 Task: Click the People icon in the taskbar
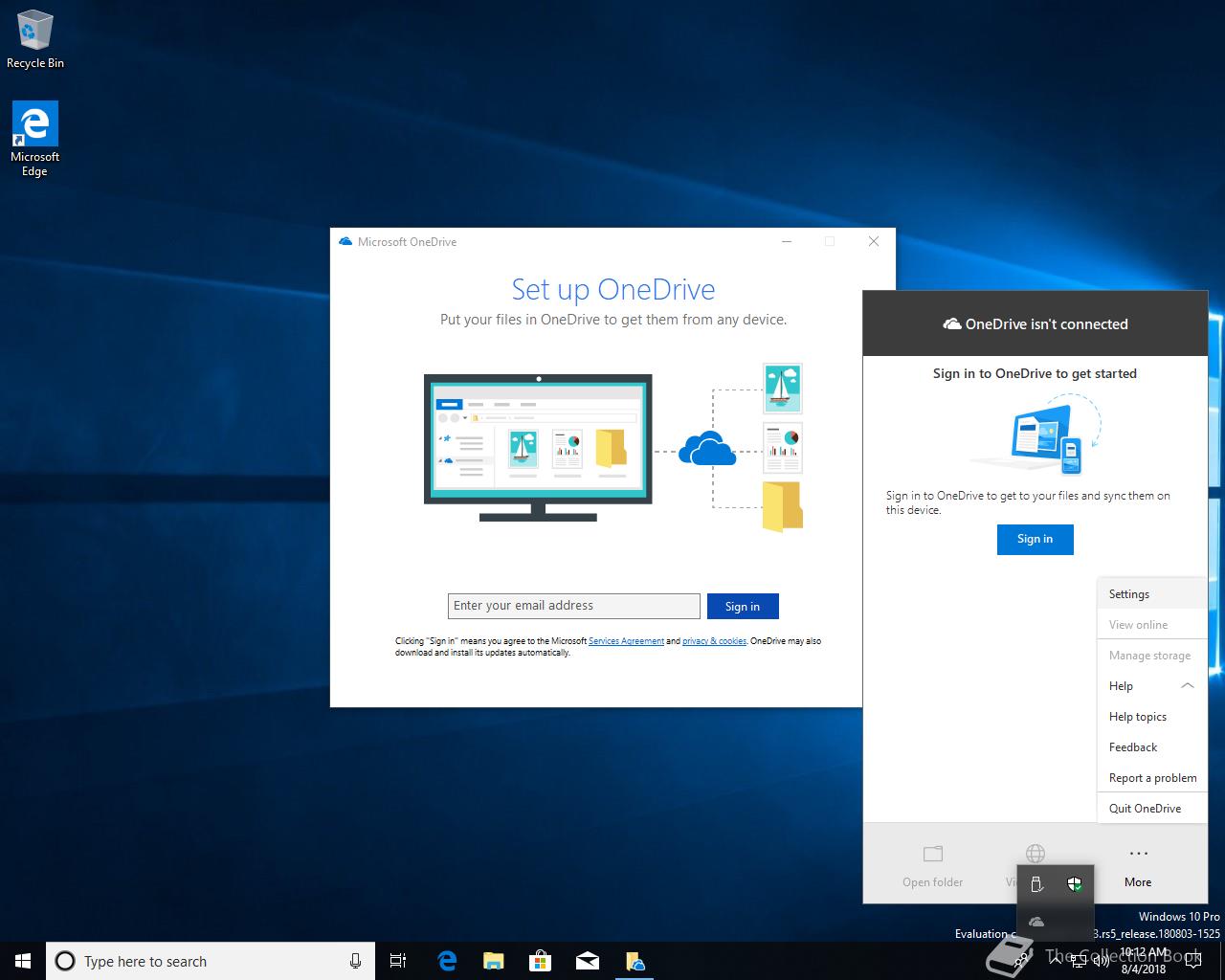click(x=1021, y=961)
